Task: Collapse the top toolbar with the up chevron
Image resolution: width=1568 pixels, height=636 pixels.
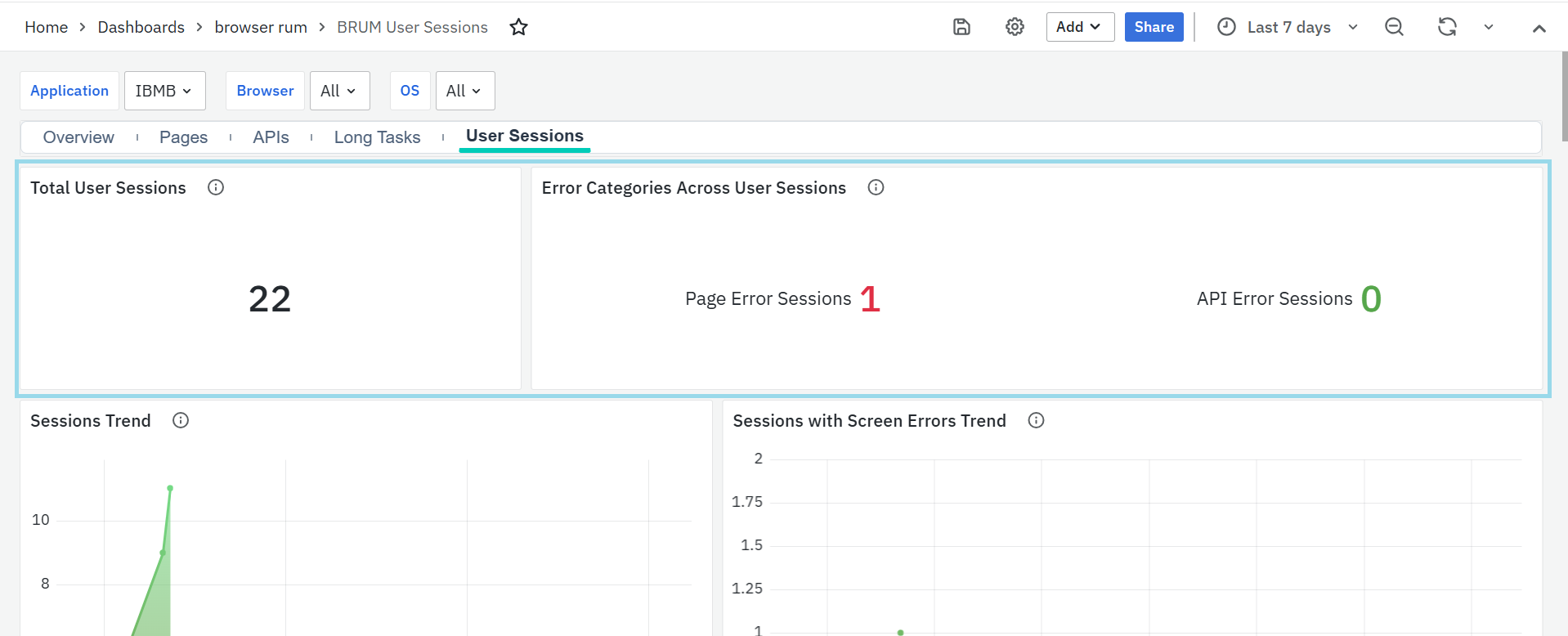Action: pyautogui.click(x=1539, y=28)
